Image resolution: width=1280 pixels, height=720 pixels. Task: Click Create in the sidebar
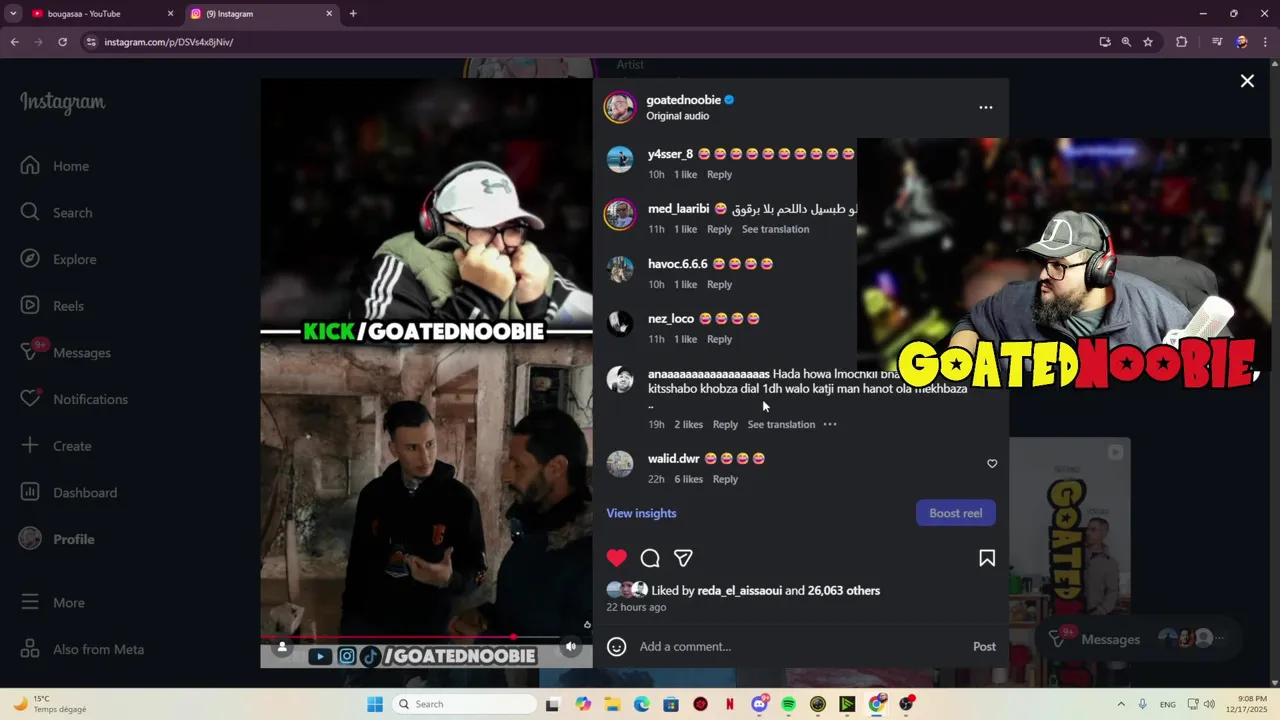[56, 446]
